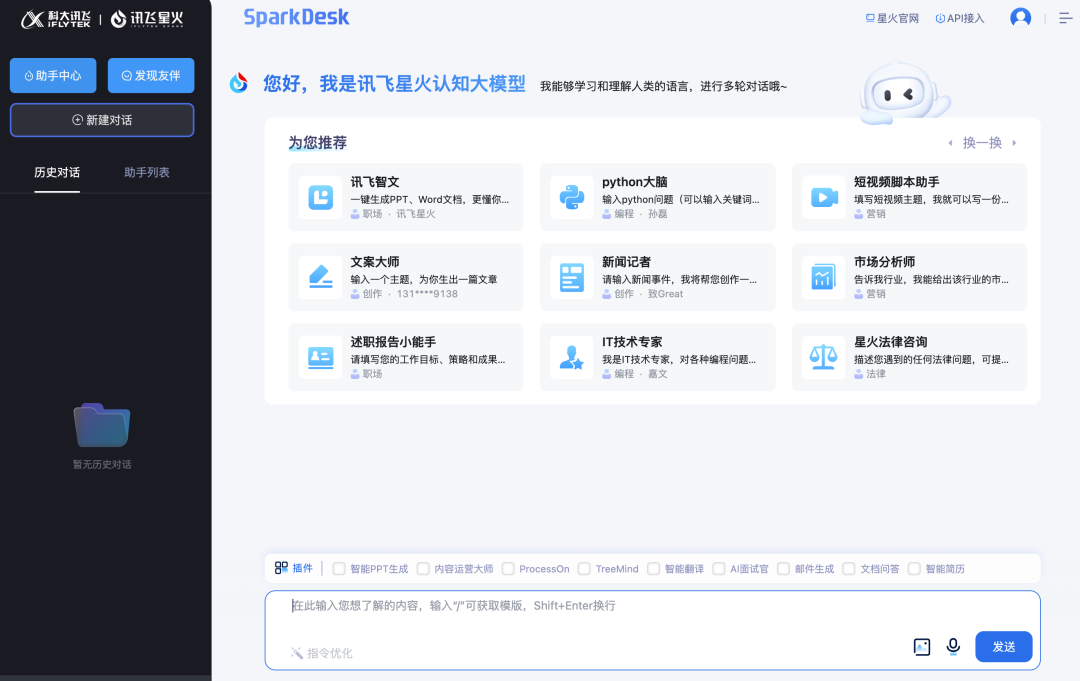Switch to the 助手列表 tab
Screen dimensions: 1080x681
[x=147, y=172]
